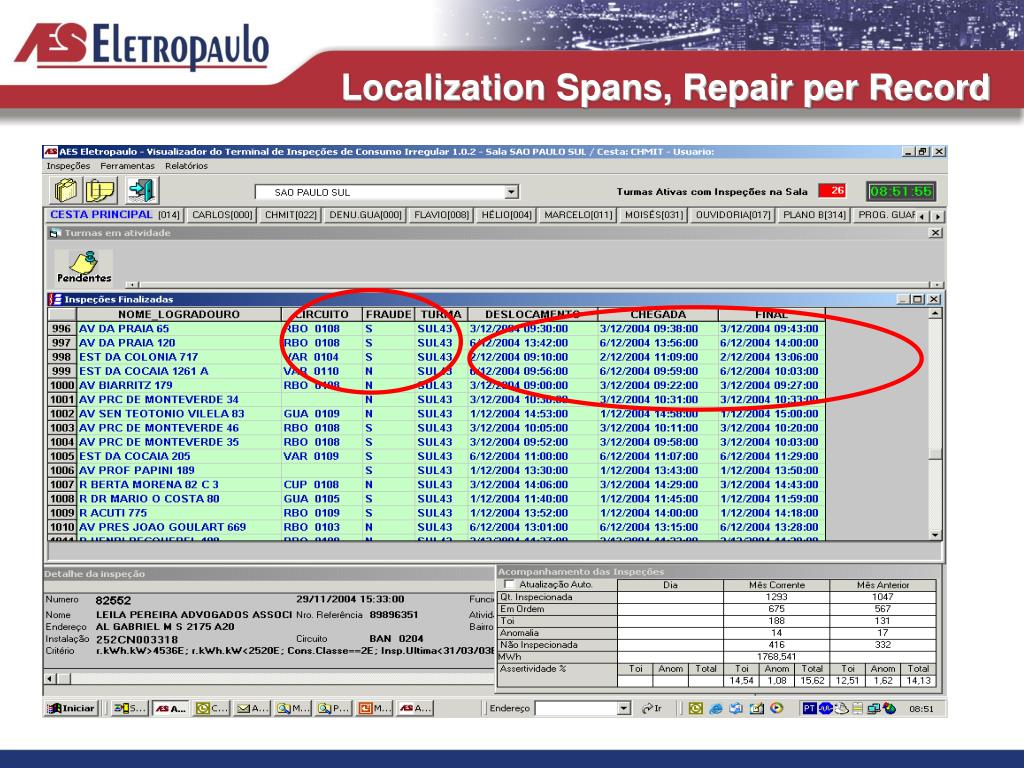Open the mail taskbar item A...
This screenshot has height=768, width=1024.
pyautogui.click(x=252, y=708)
